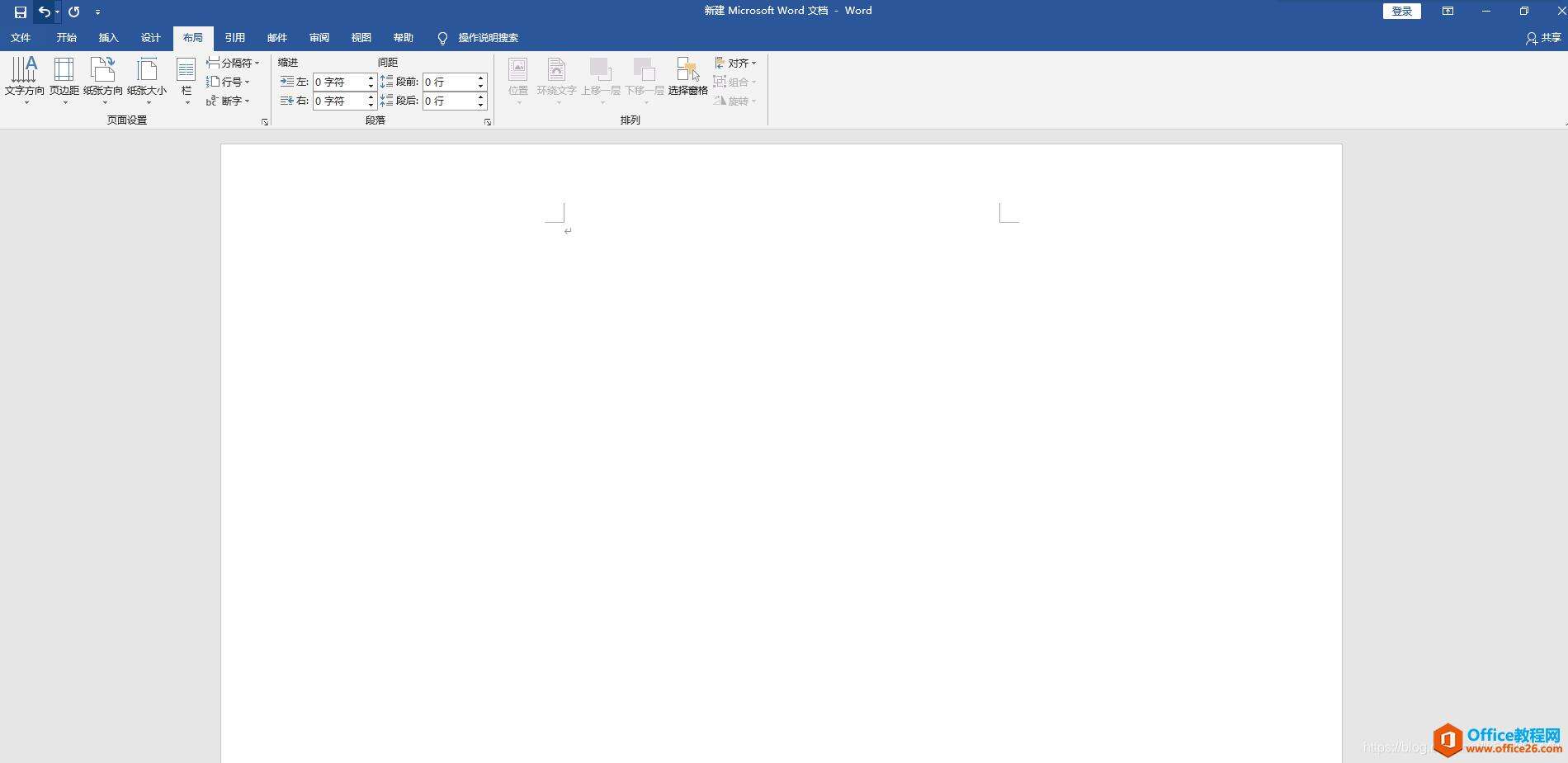The width and height of the screenshot is (1568, 763).
Task: Switch to the 引用 tab
Action: [x=235, y=38]
